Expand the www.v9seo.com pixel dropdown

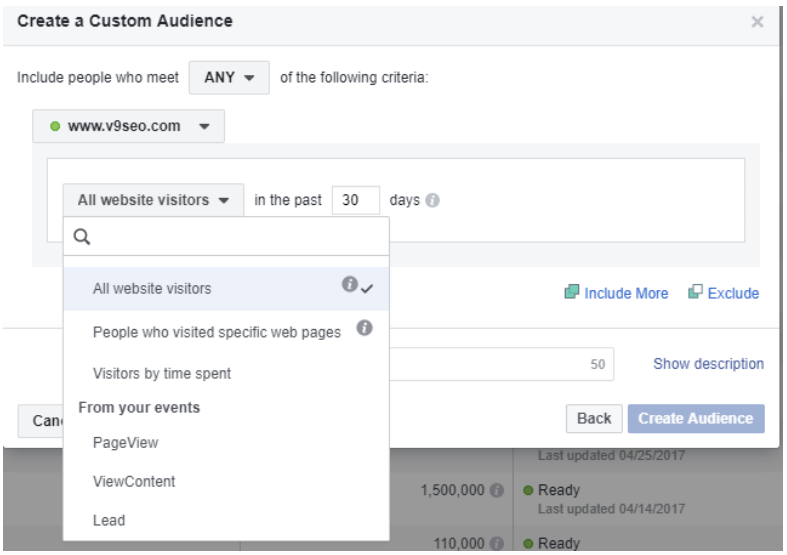point(128,127)
